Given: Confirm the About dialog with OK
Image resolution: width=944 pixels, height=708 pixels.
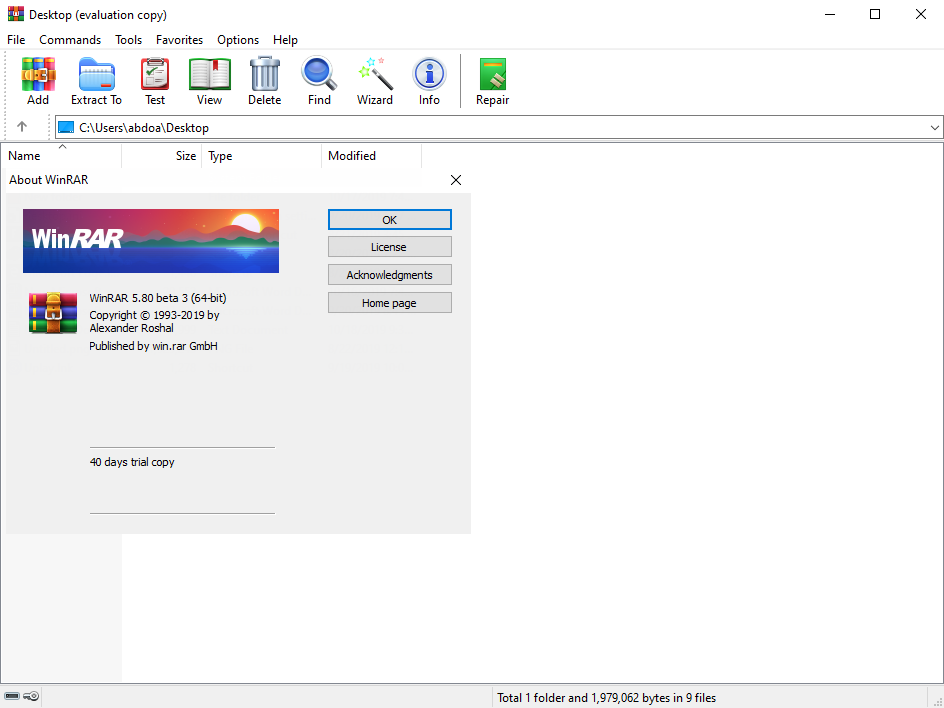Looking at the screenshot, I should pos(390,220).
